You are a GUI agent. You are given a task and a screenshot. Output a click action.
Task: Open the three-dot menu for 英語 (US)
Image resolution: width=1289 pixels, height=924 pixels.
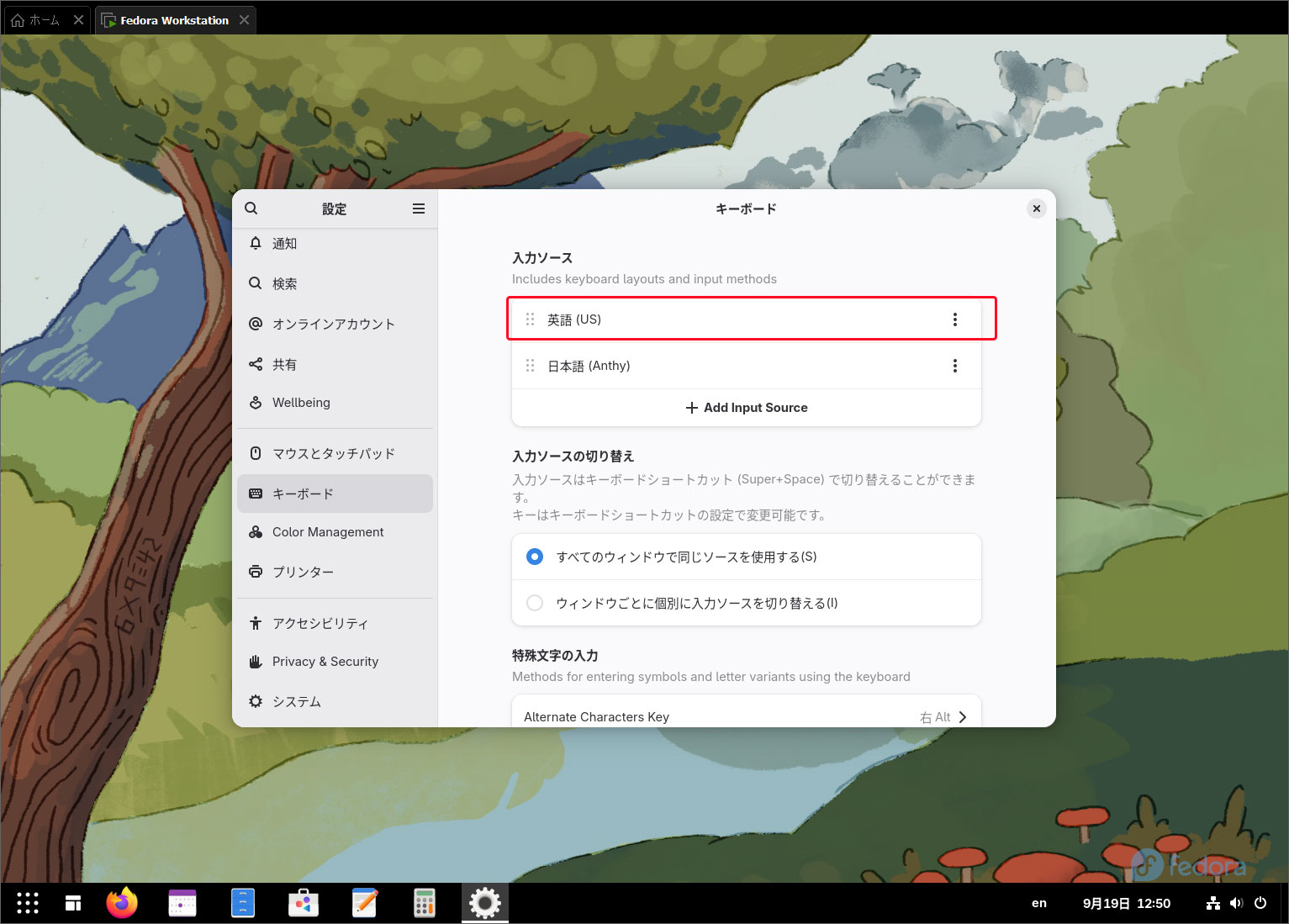point(955,319)
